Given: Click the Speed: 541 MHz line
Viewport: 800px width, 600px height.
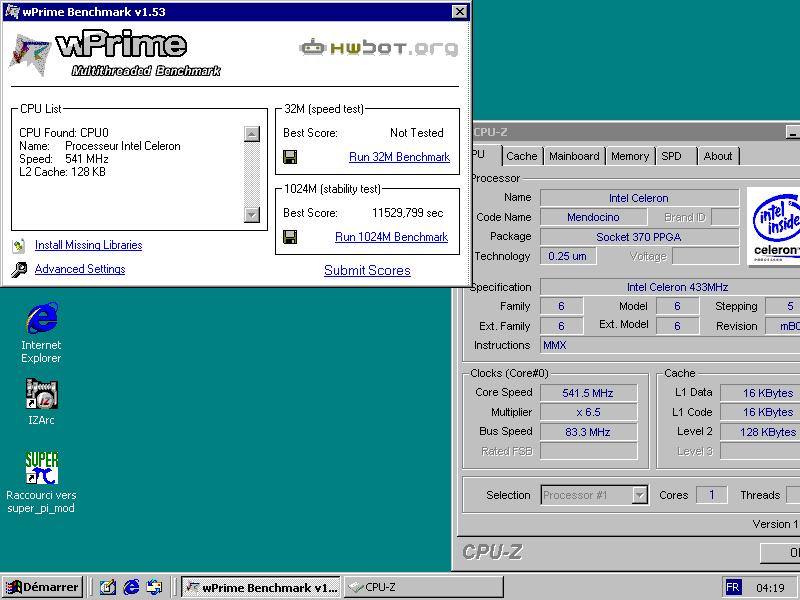Looking at the screenshot, I should [64, 159].
